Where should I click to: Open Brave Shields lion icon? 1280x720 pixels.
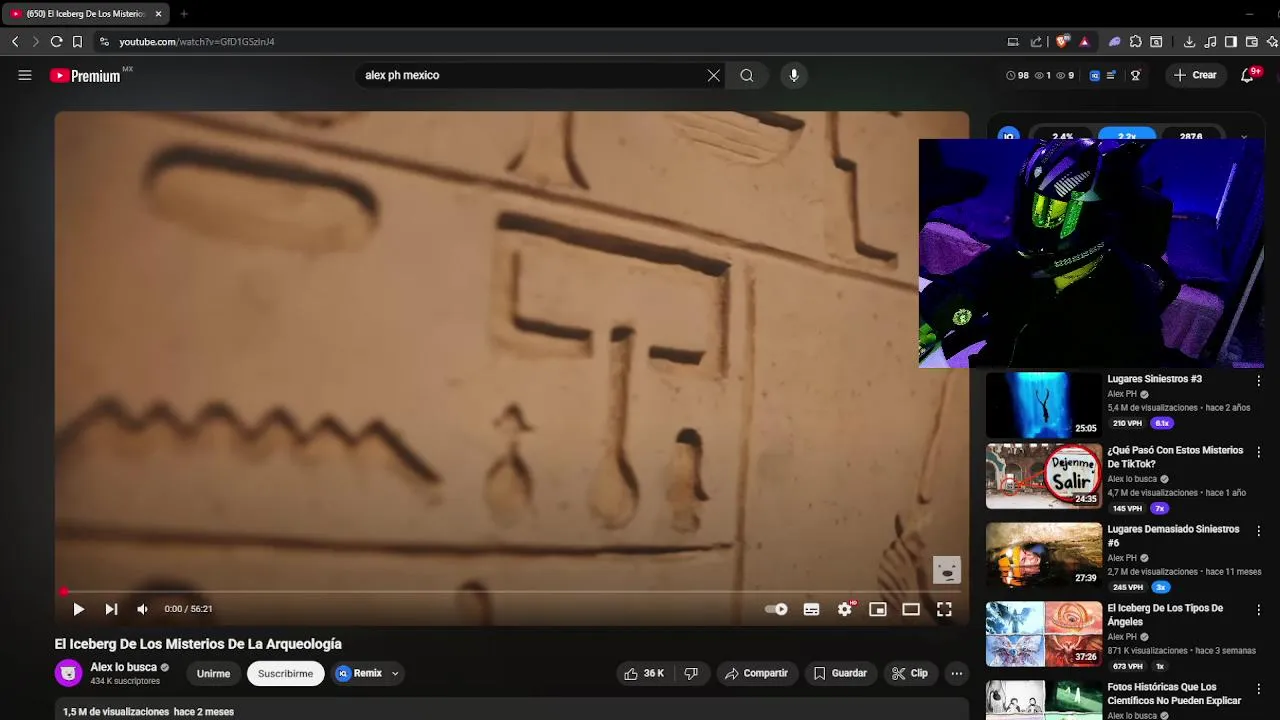[1062, 41]
